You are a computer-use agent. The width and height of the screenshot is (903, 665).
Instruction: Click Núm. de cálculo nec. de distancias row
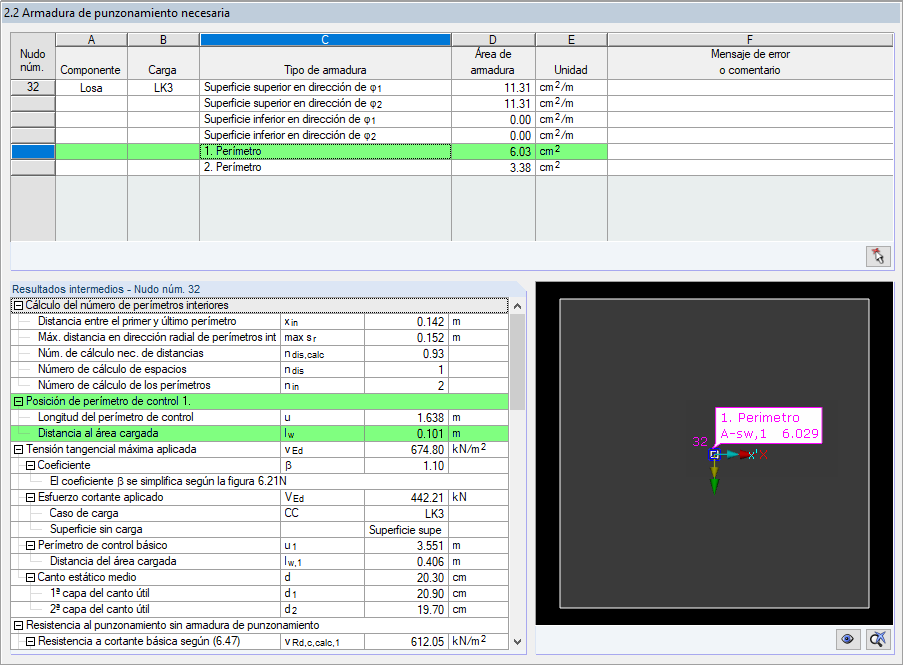[x=259, y=354]
